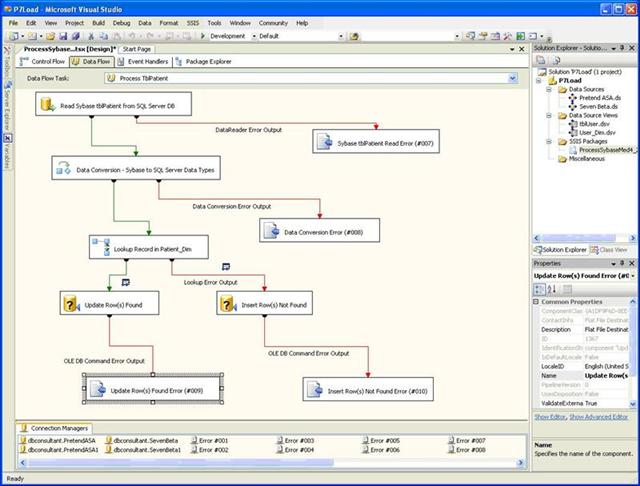Select Data Conversion Error (#008) destination

pos(319,230)
